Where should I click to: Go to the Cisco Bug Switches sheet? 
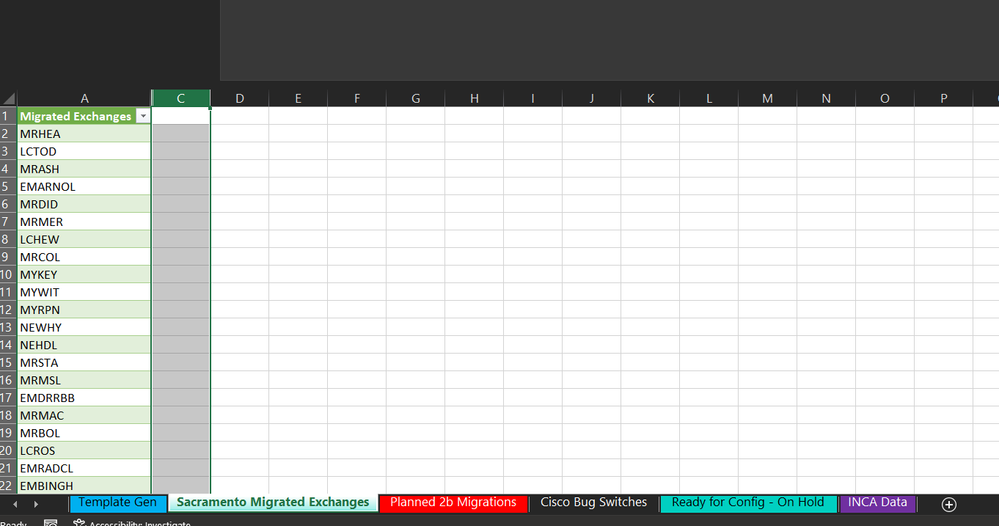point(593,502)
